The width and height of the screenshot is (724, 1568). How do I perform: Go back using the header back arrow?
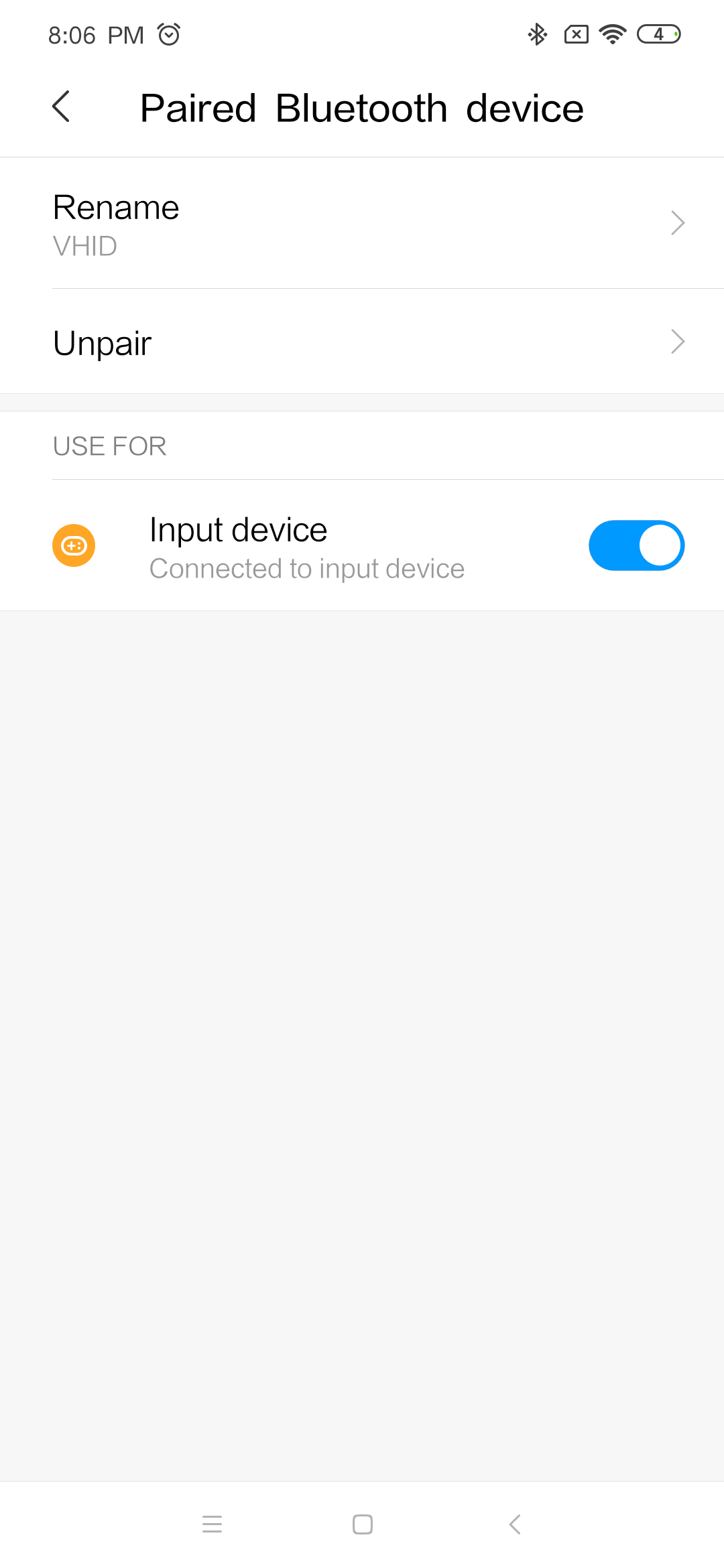61,107
